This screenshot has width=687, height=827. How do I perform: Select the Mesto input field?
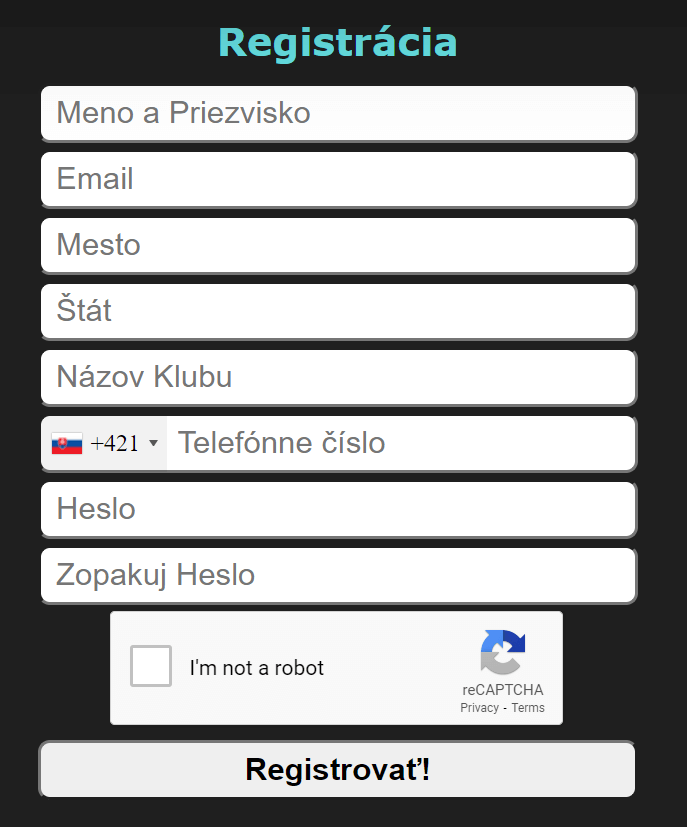click(338, 245)
